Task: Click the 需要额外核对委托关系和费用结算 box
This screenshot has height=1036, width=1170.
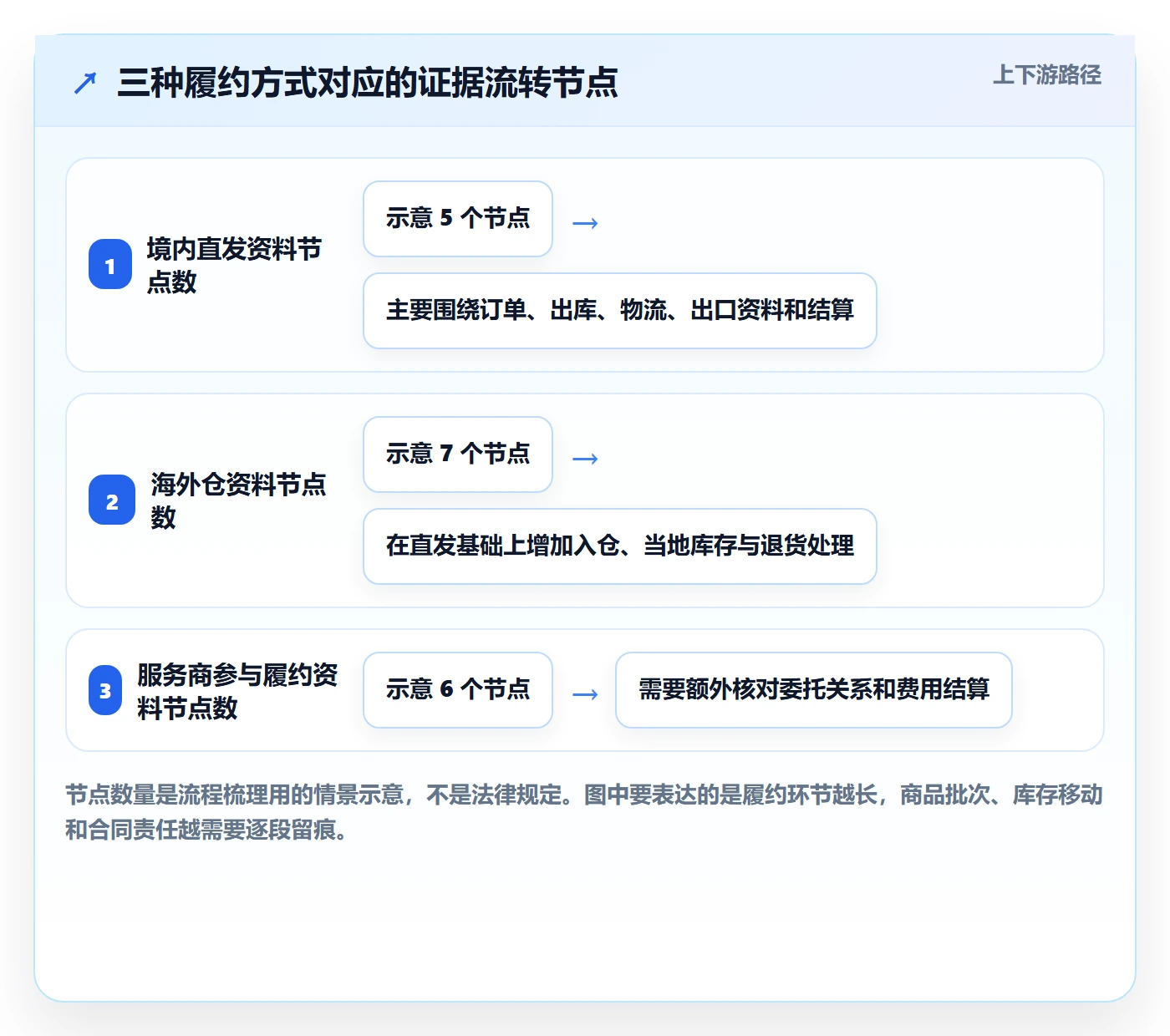Action: point(814,690)
